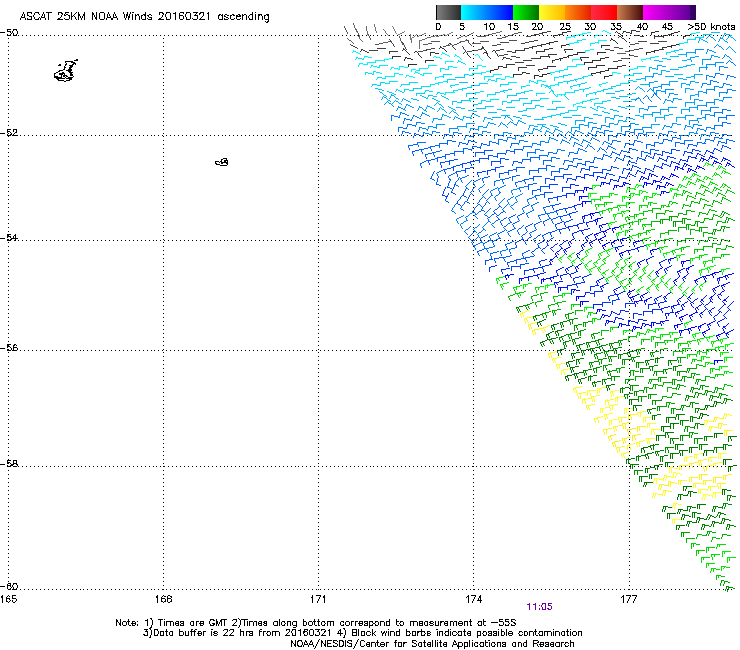Image resolution: width=740 pixels, height=650 pixels.
Task: Click the -52 latitude axis label
Action: coord(9,133)
